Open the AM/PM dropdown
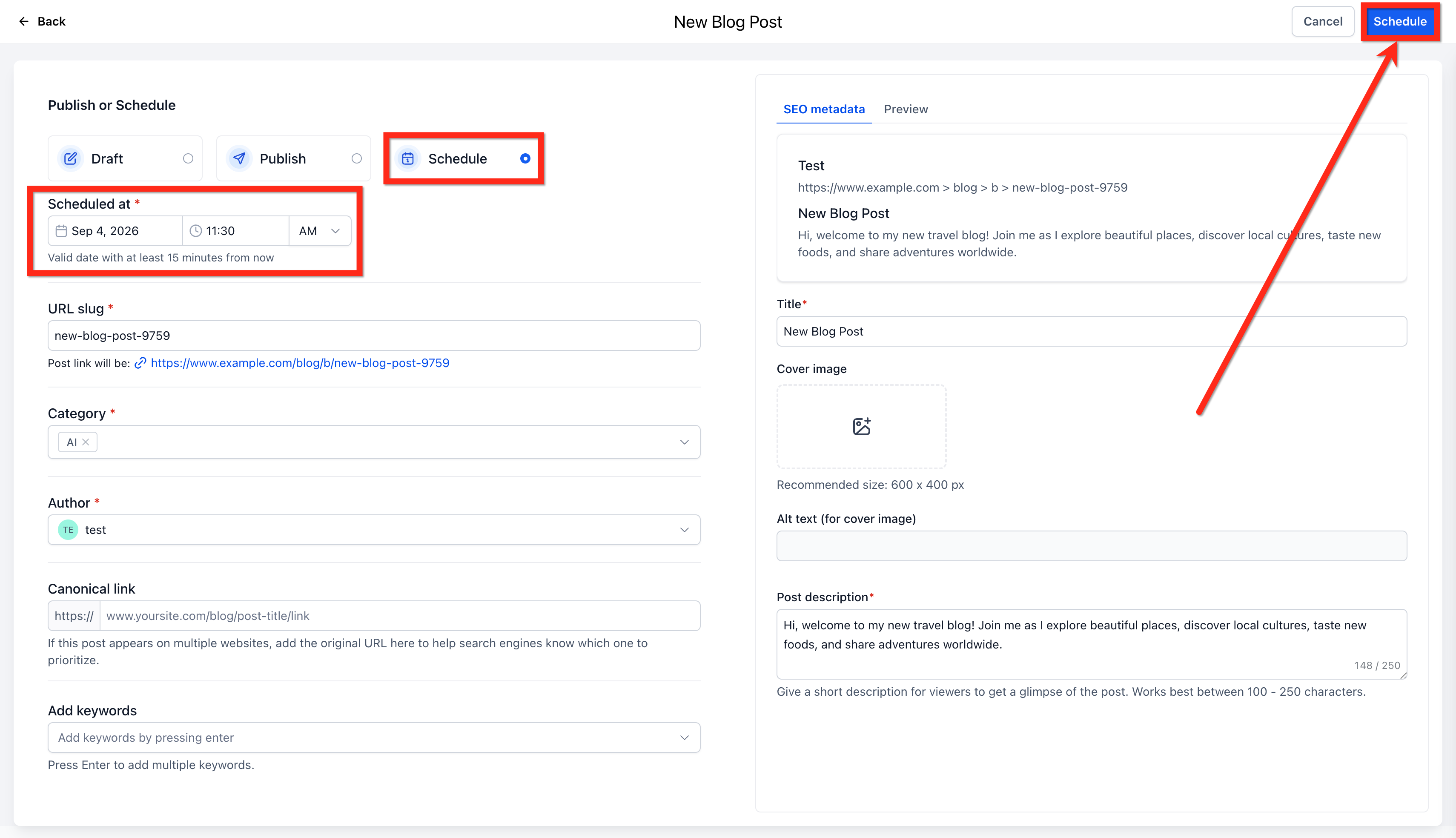Viewport: 1456px width, 838px height. tap(320, 231)
